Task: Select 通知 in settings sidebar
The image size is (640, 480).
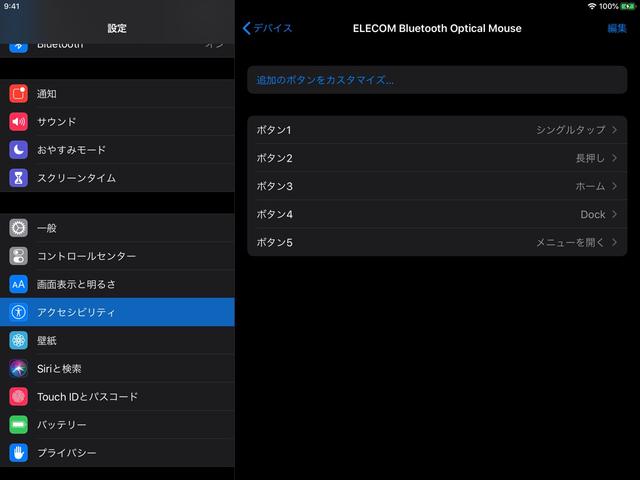Action: [117, 93]
